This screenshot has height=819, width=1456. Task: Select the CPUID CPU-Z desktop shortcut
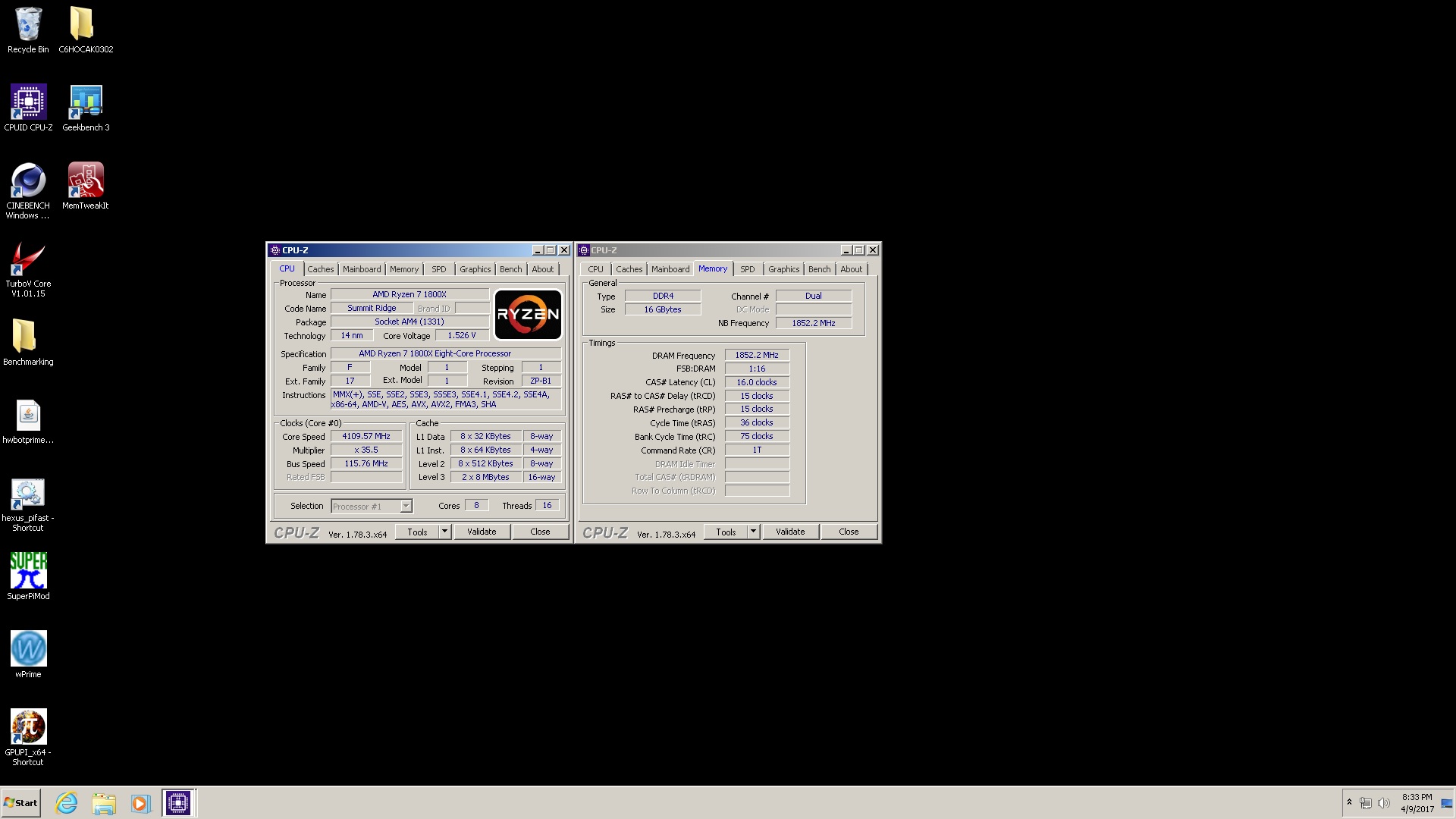pos(28,108)
